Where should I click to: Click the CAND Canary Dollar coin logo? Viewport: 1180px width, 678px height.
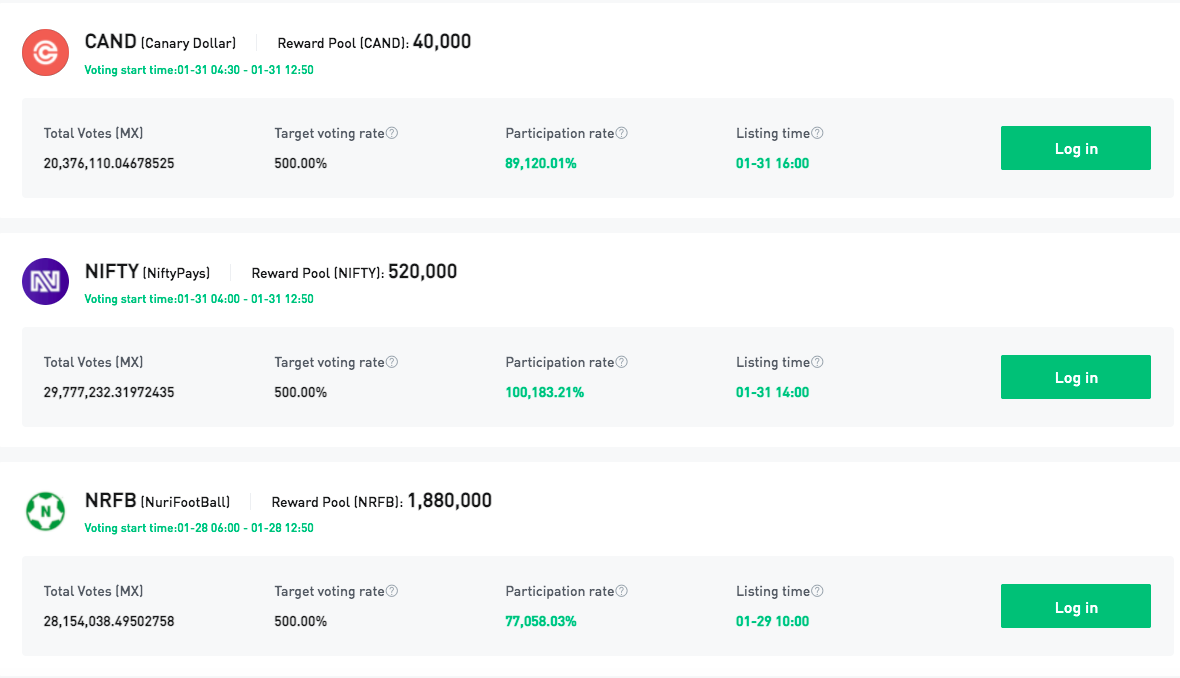click(45, 53)
